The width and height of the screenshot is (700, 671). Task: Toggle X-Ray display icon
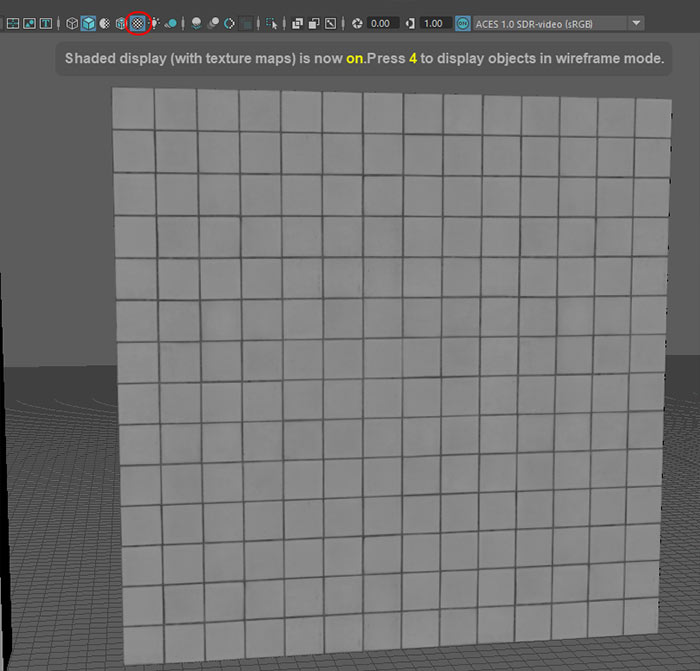pyautogui.click(x=297, y=22)
